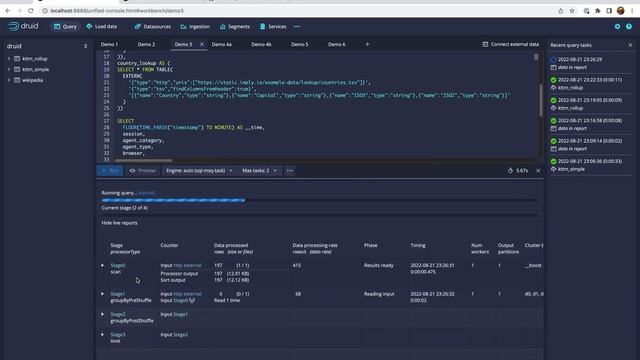Expand the Stage0 row
This screenshot has width=640, height=360.
point(102,265)
